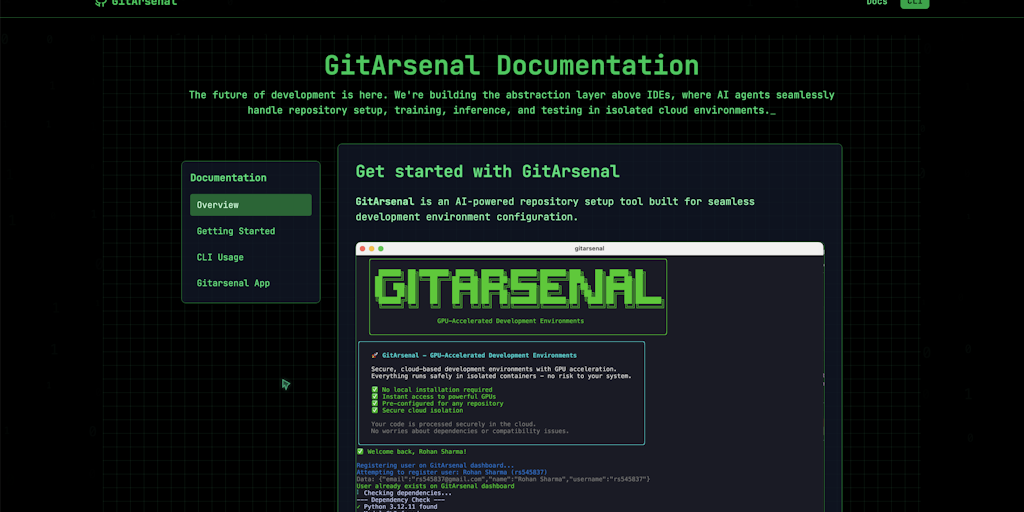Click the GitArsenal Documentation page title

point(511,65)
